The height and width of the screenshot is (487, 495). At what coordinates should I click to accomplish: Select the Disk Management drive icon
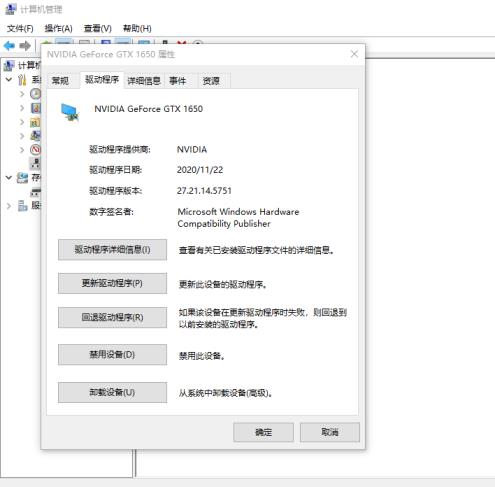35,192
